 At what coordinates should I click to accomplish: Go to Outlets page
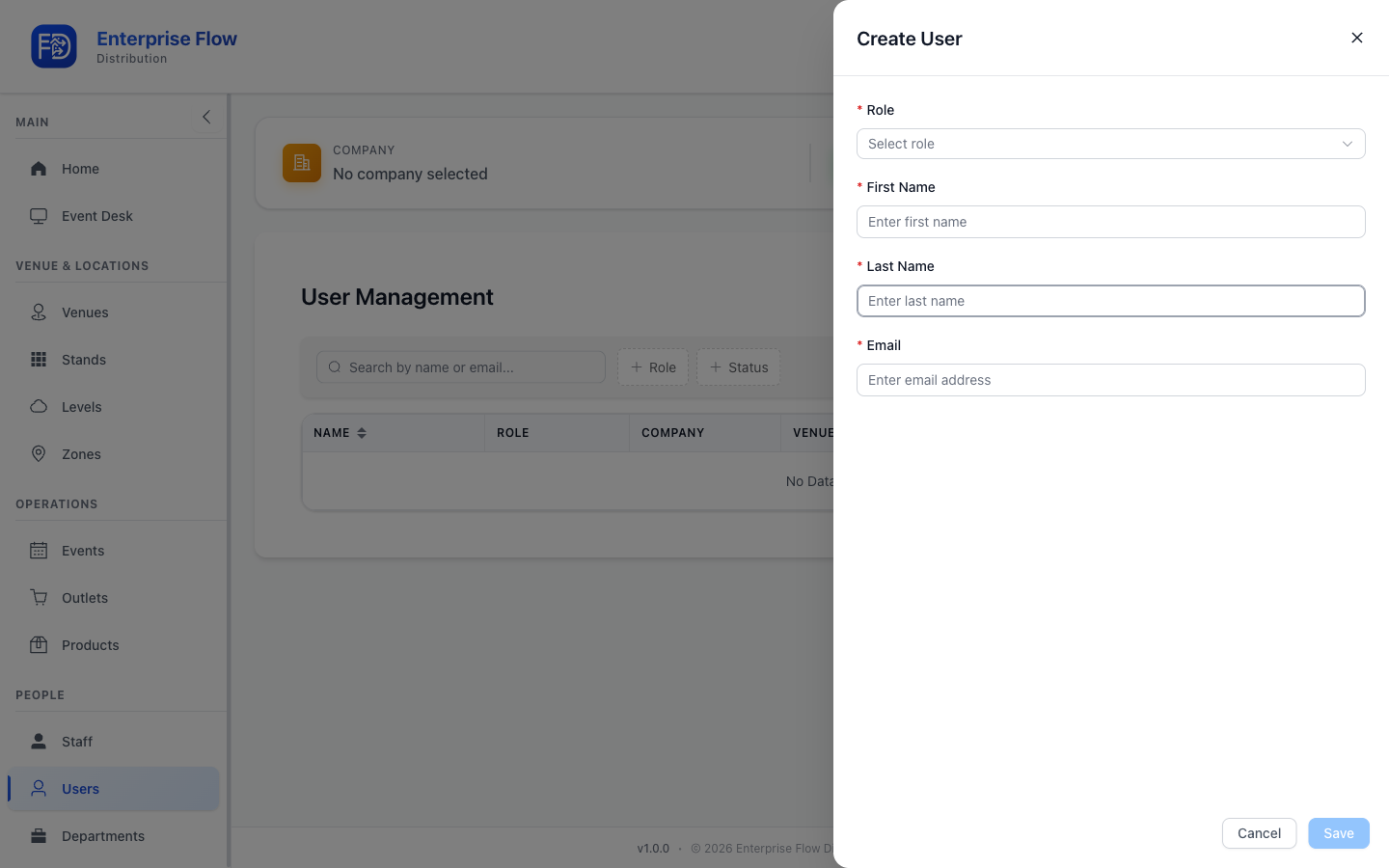point(114,598)
